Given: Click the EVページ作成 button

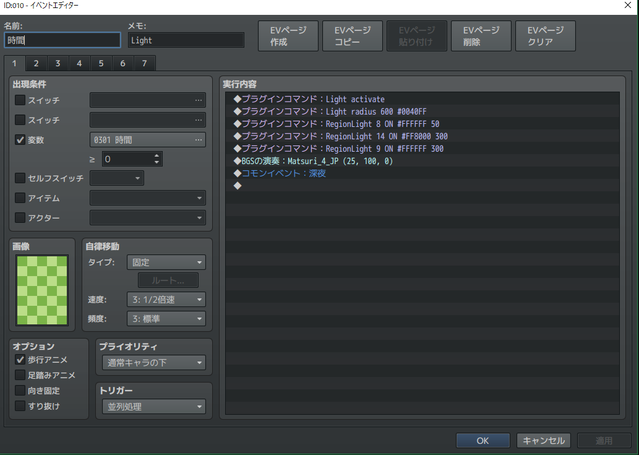Looking at the screenshot, I should pos(288,36).
